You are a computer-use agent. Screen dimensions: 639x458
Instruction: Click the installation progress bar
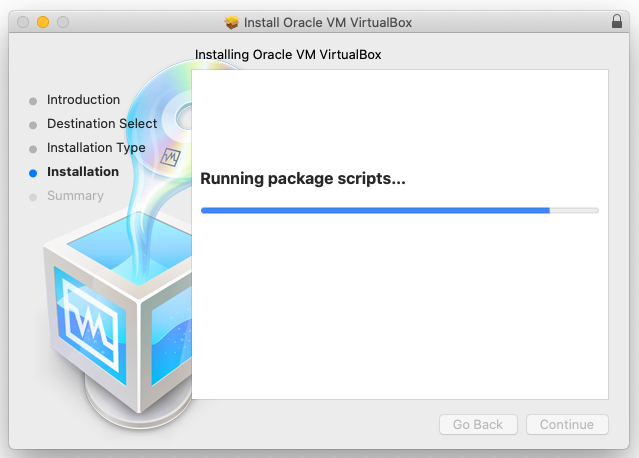tap(399, 210)
